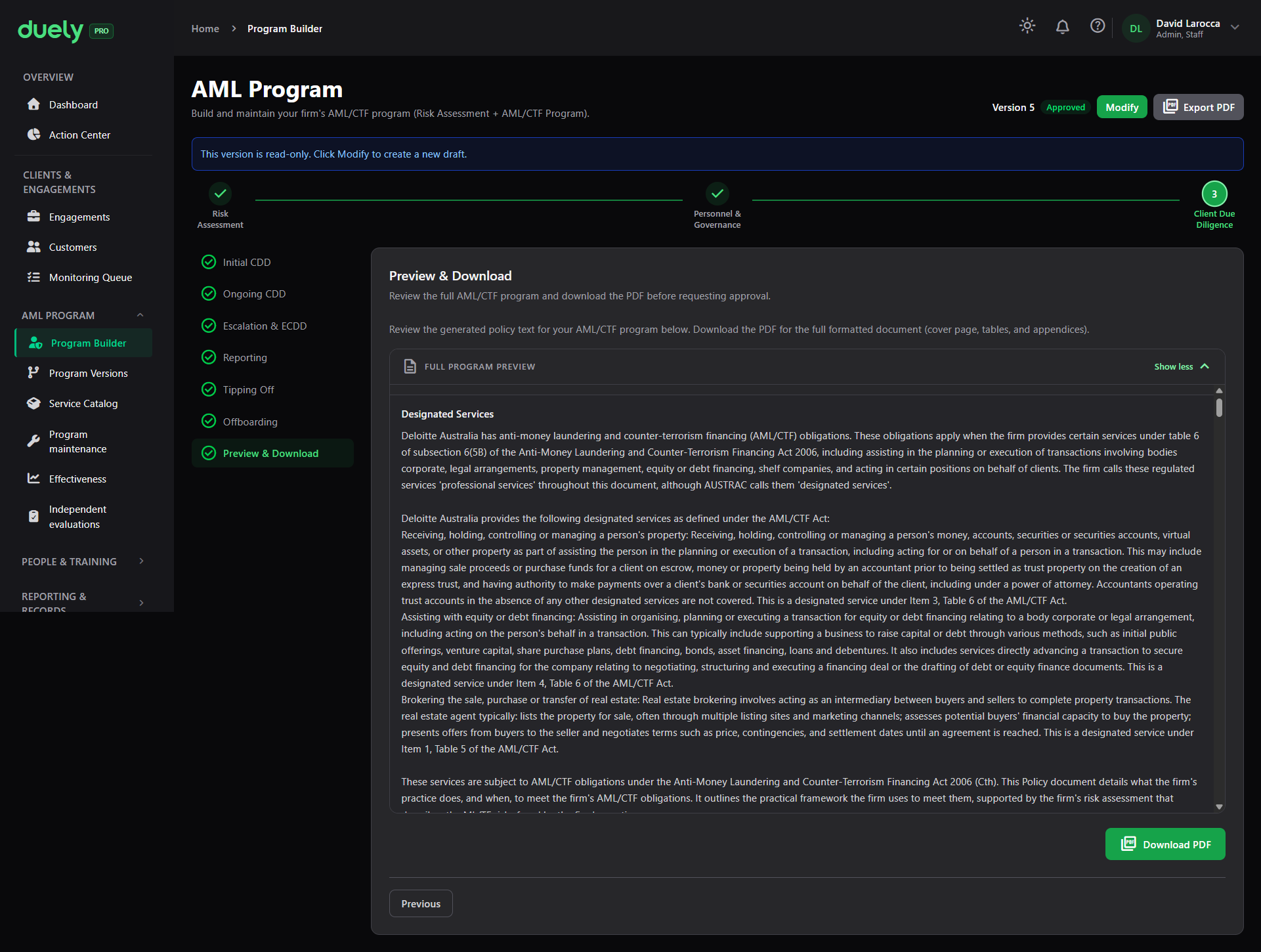Open the Reporting sub-step
Image resolution: width=1261 pixels, height=952 pixels.
pos(272,357)
